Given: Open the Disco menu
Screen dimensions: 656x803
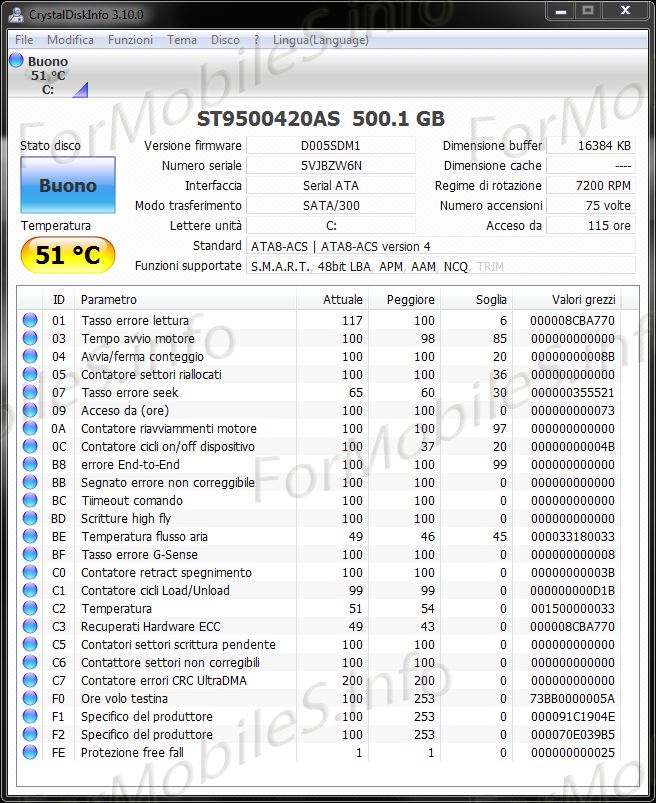Looking at the screenshot, I should coord(225,40).
